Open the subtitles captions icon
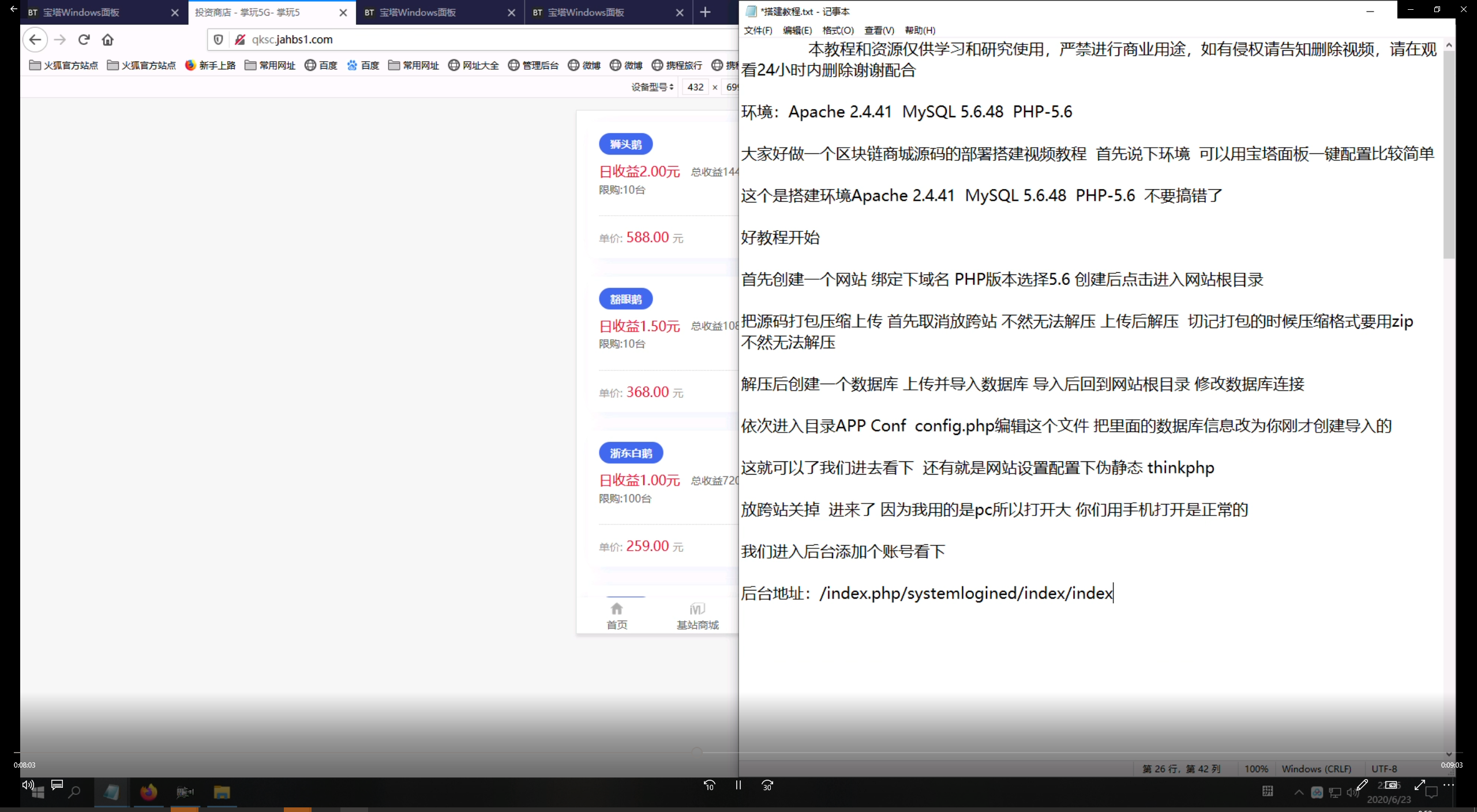The height and width of the screenshot is (812, 1477). pyautogui.click(x=57, y=785)
